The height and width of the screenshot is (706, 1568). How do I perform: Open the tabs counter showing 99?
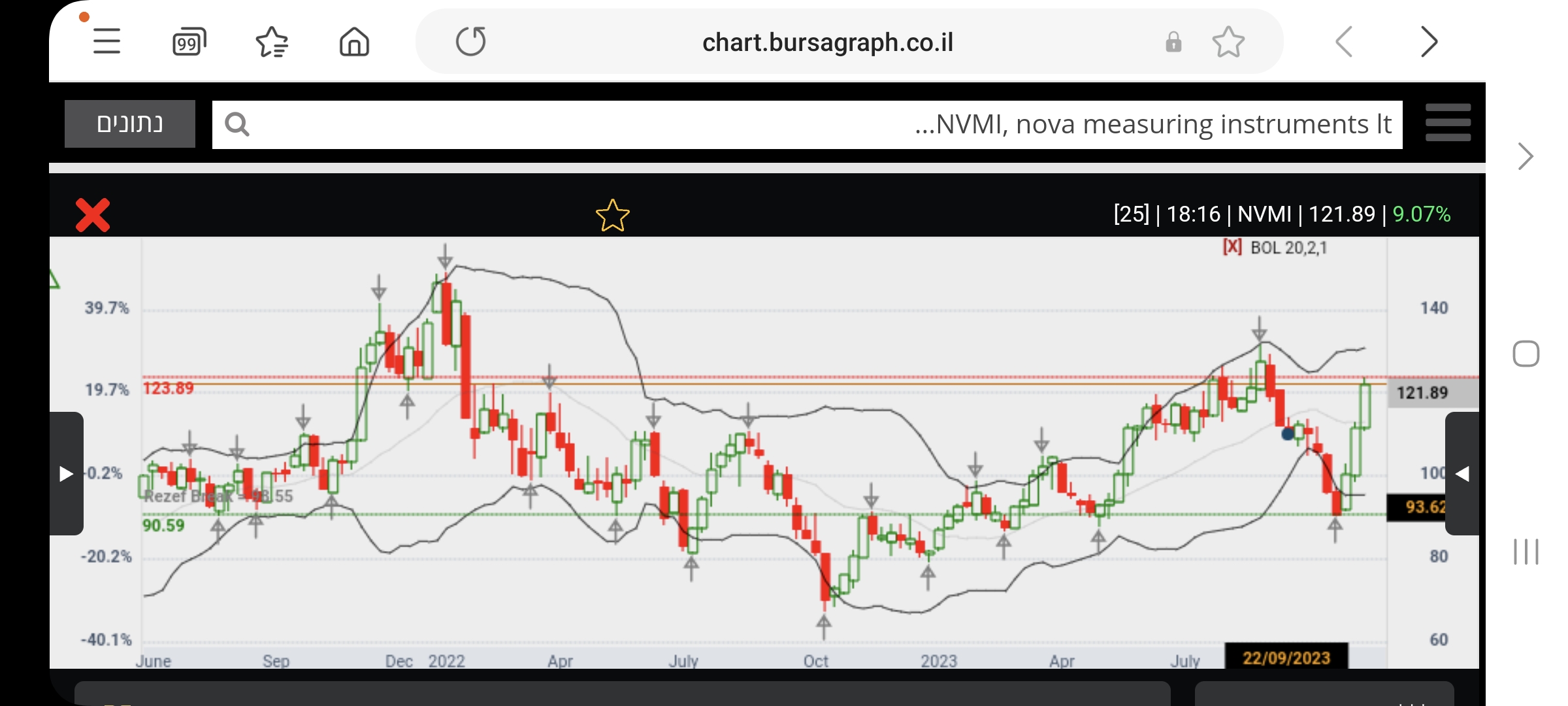click(x=189, y=42)
